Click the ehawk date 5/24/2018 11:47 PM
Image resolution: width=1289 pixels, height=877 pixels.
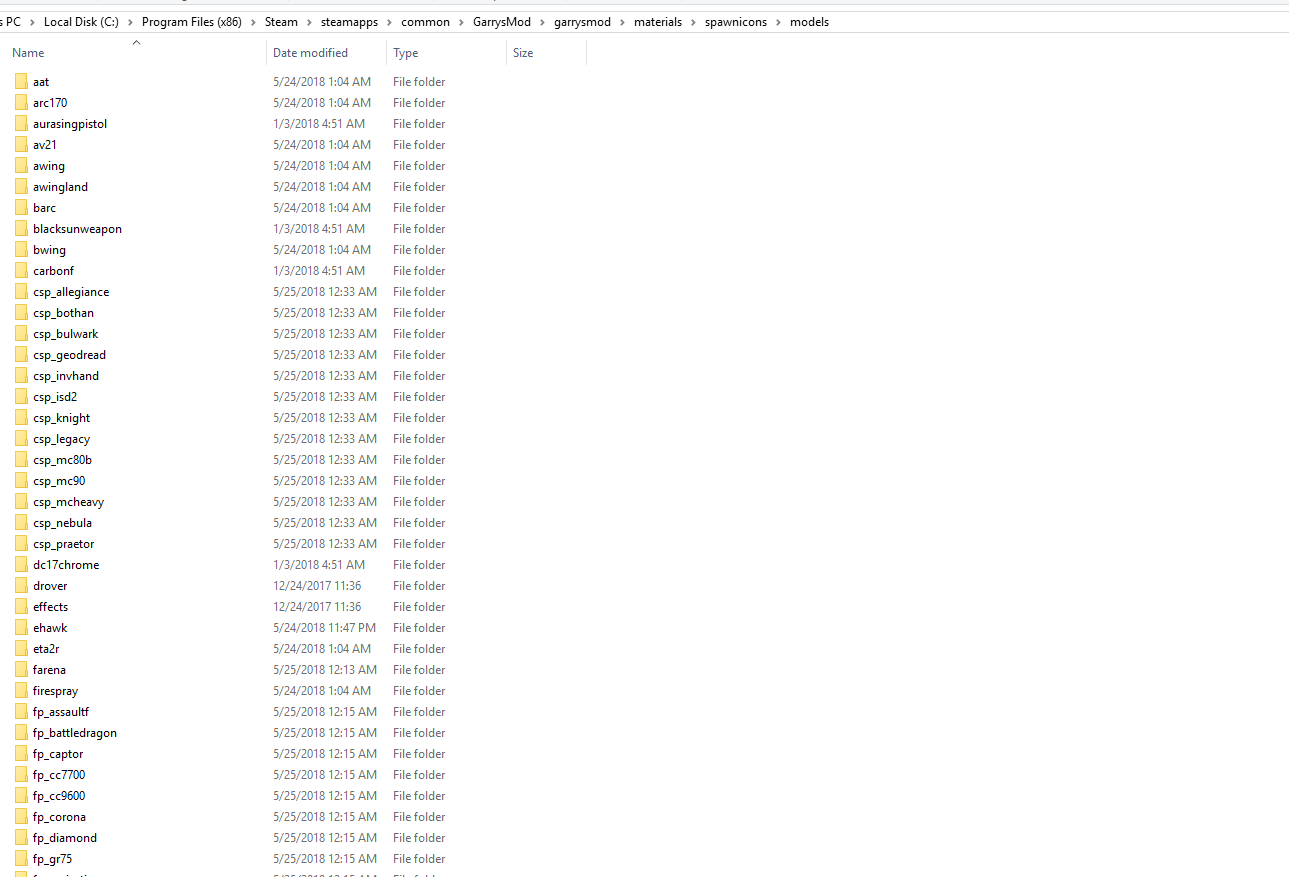tap(325, 628)
